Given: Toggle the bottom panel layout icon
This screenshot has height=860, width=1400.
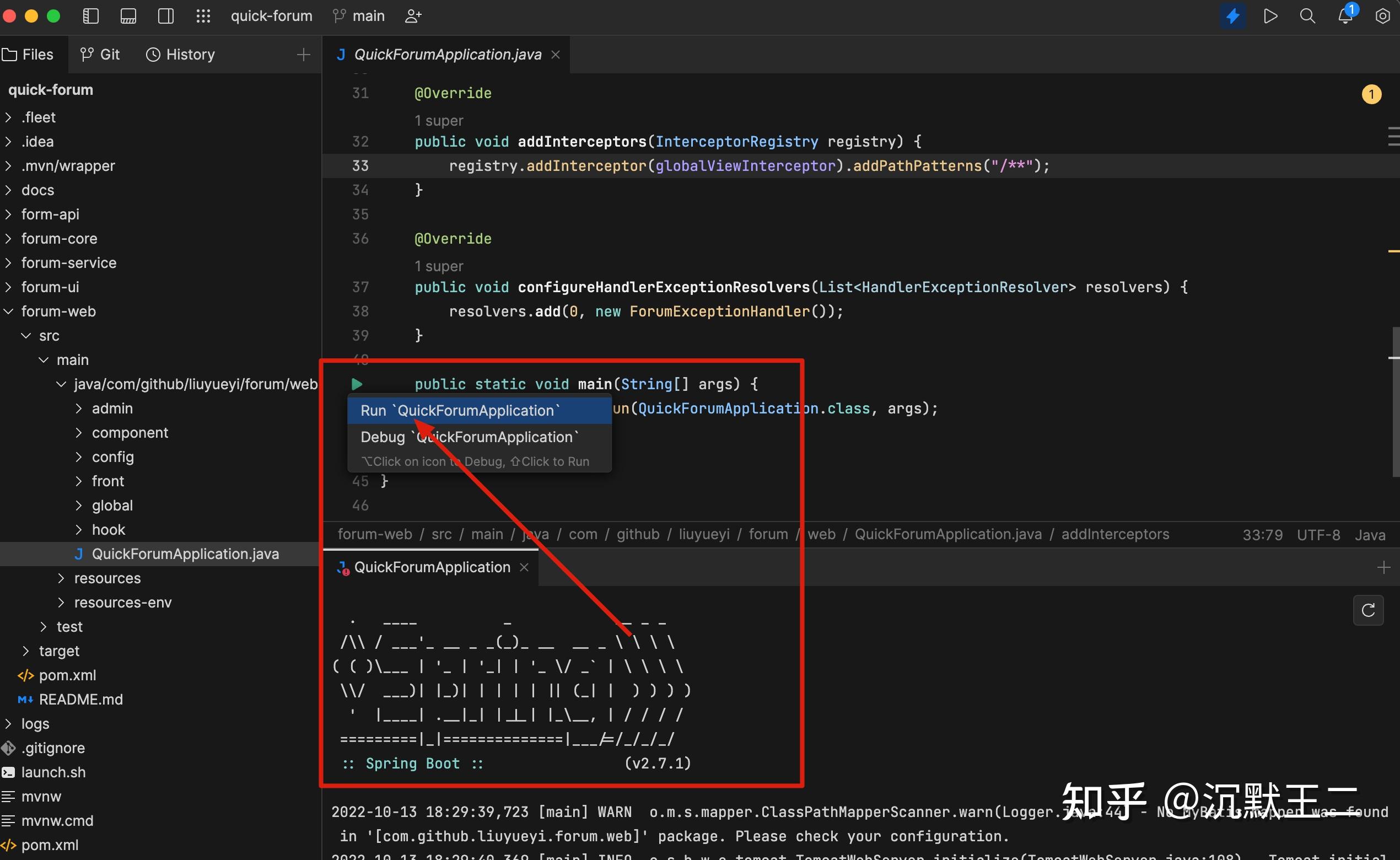Looking at the screenshot, I should click(x=128, y=16).
